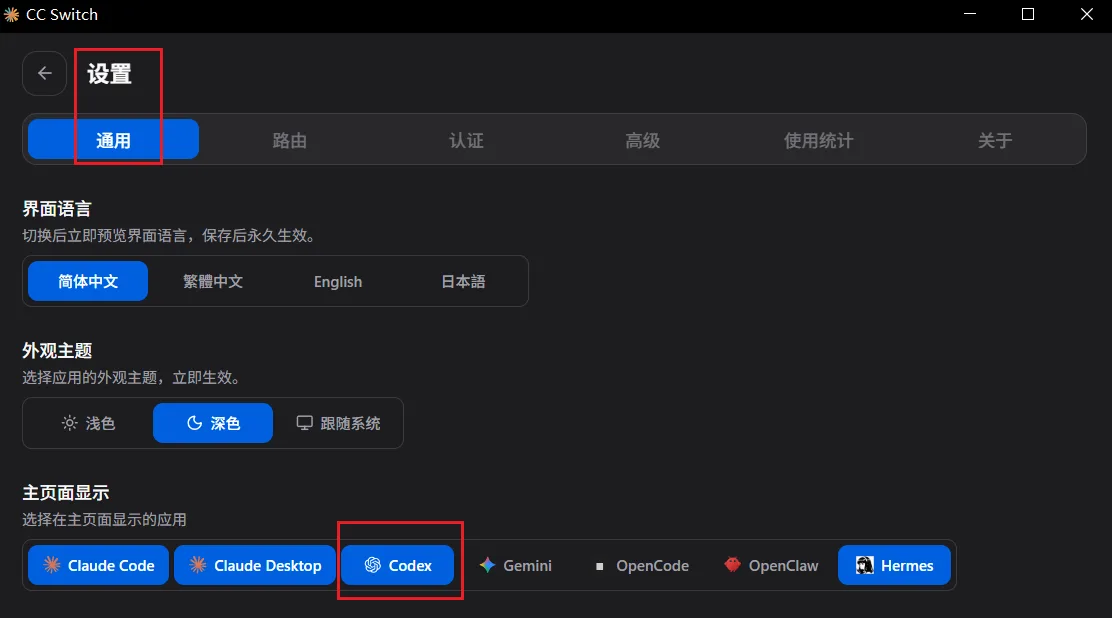Click the 主页面显示 section heading
The image size is (1112, 618).
point(65,492)
